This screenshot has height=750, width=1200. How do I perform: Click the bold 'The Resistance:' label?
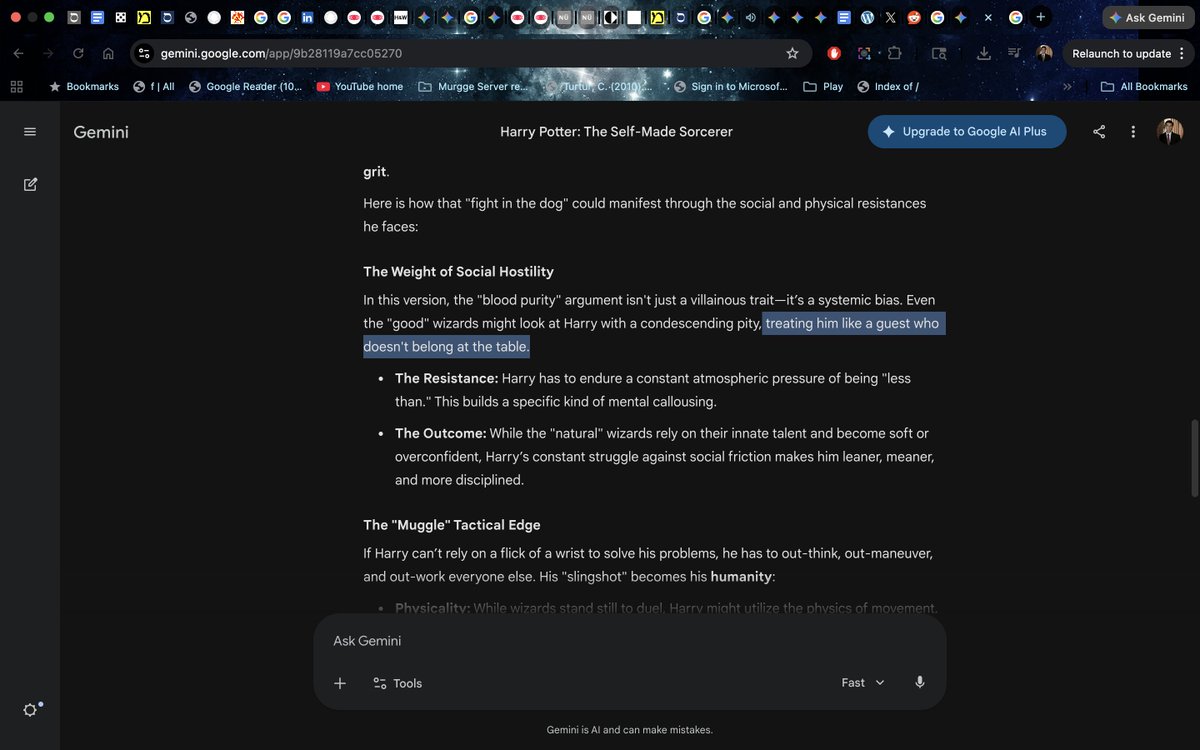click(x=446, y=378)
